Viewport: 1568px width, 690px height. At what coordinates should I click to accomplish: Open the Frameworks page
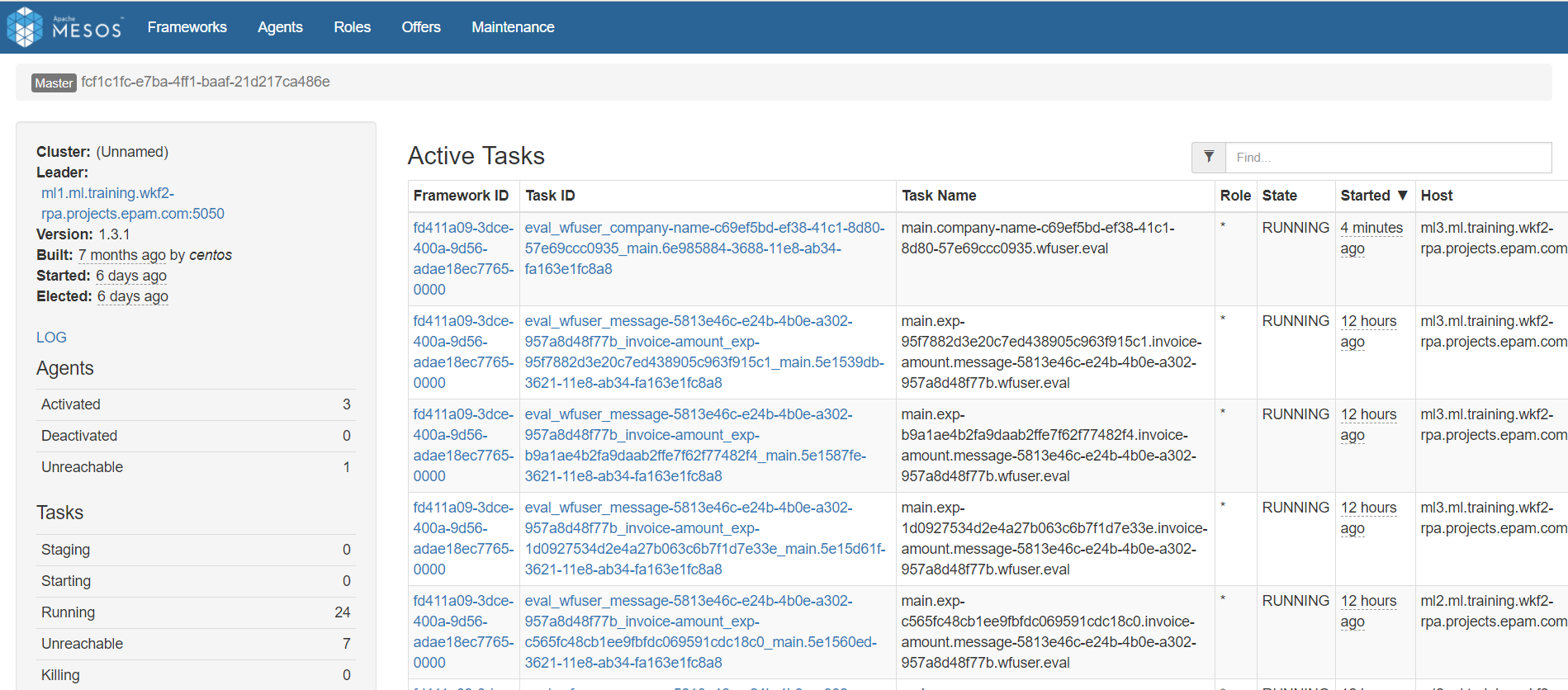[187, 27]
